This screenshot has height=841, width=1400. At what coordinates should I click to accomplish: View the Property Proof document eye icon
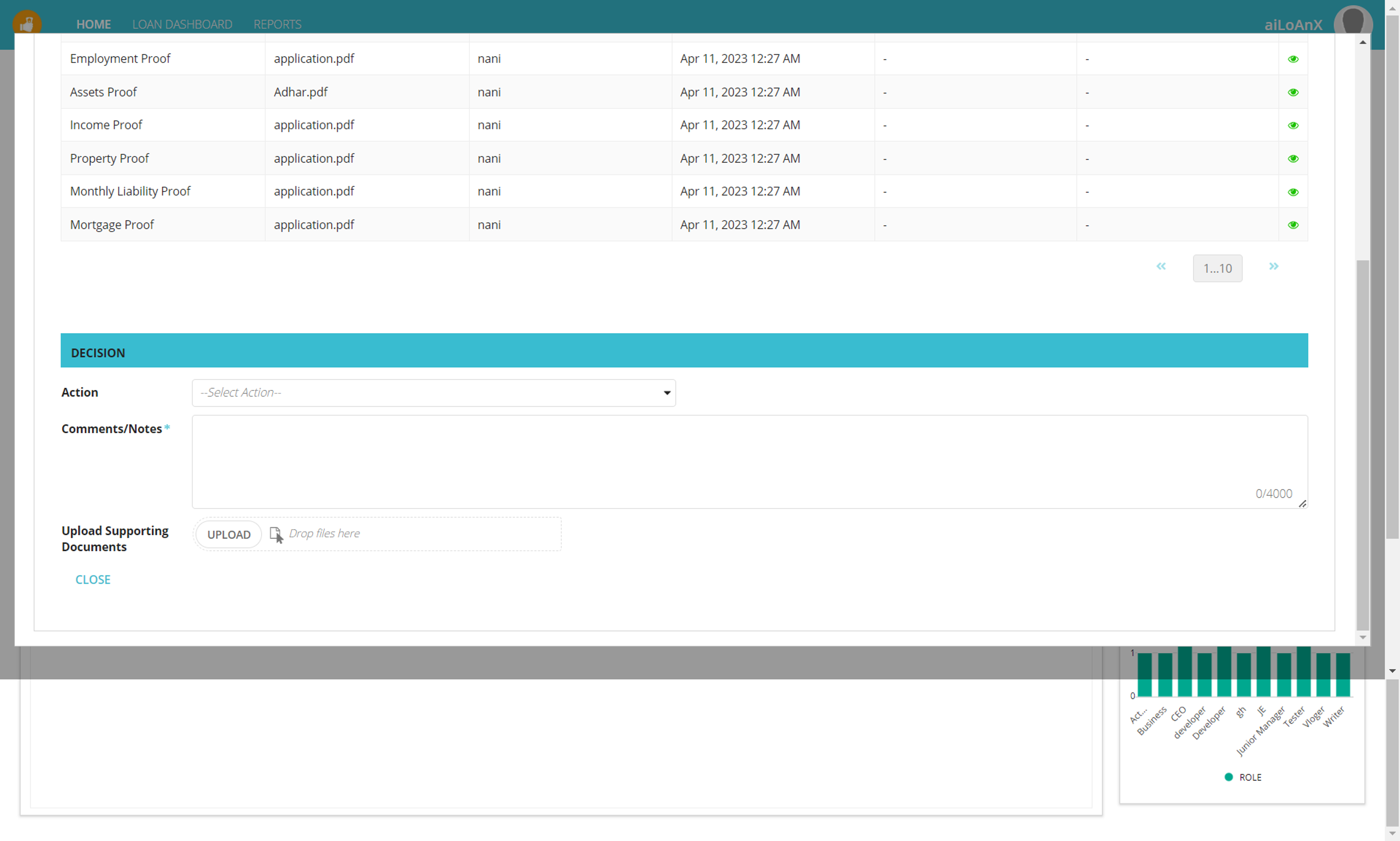coord(1293,159)
